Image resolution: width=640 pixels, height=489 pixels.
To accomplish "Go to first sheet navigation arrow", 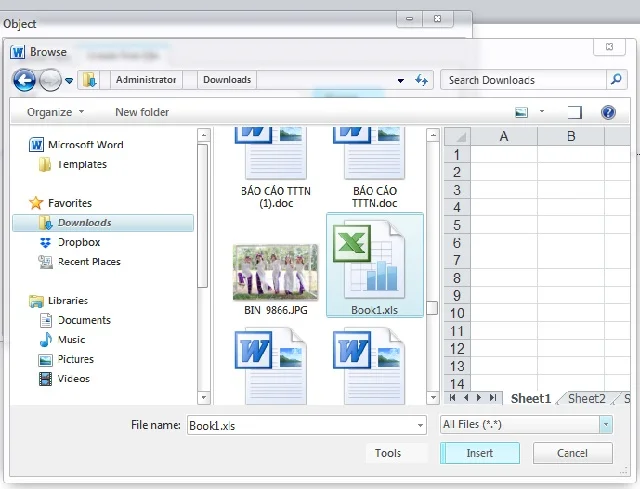I will (x=452, y=398).
